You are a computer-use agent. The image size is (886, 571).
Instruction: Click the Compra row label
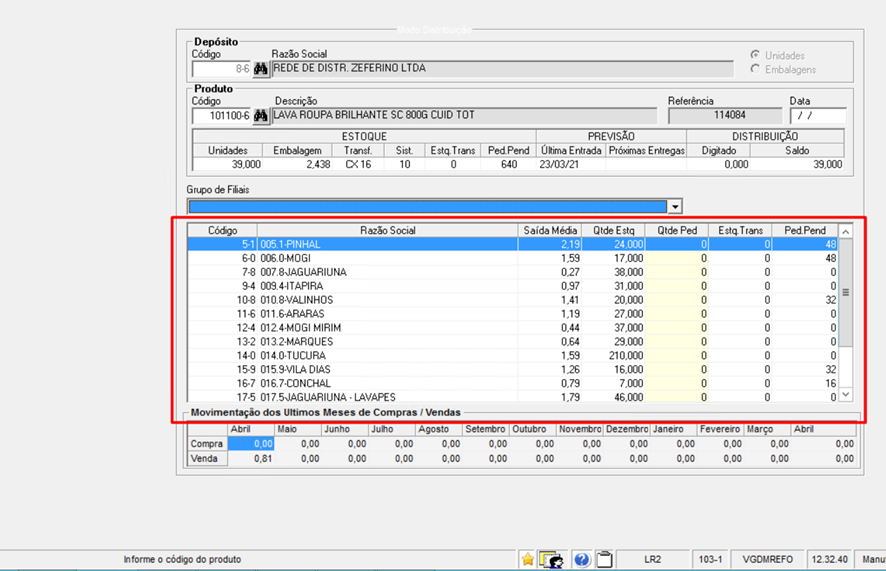pos(207,444)
